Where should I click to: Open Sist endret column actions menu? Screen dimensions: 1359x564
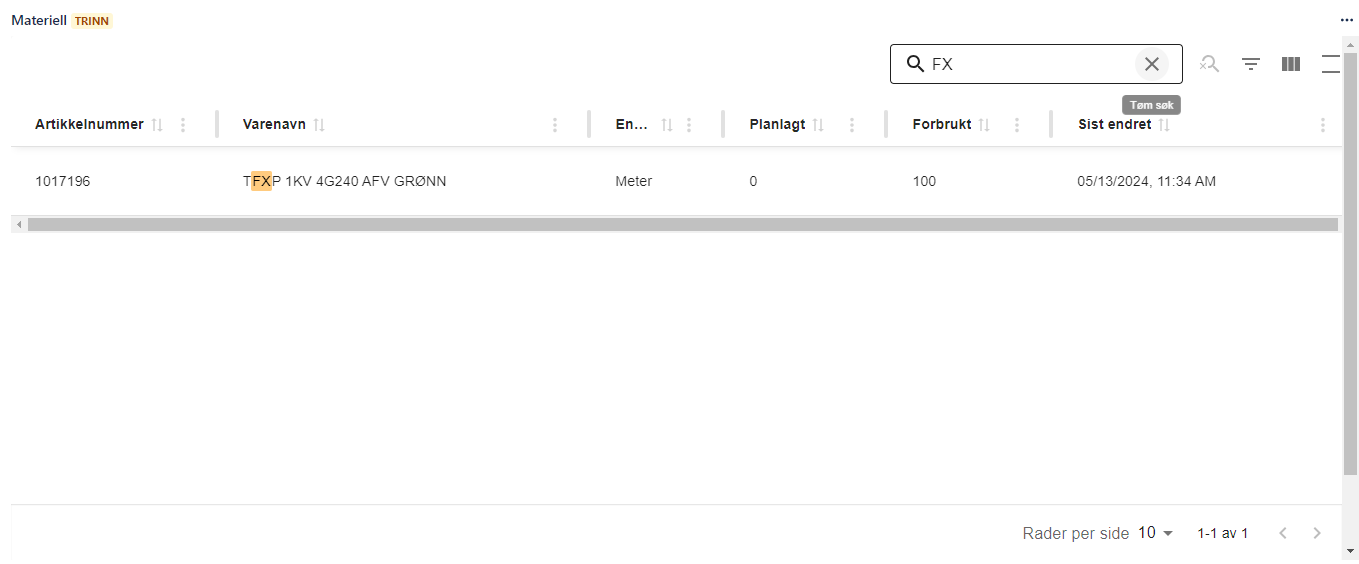(1323, 125)
